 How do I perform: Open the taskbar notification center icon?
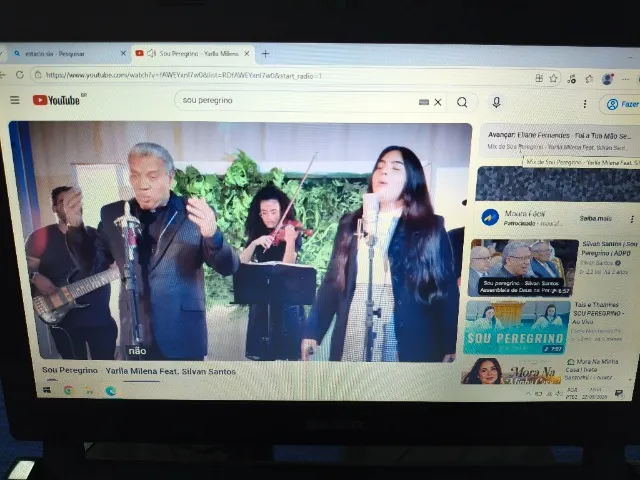coord(619,393)
